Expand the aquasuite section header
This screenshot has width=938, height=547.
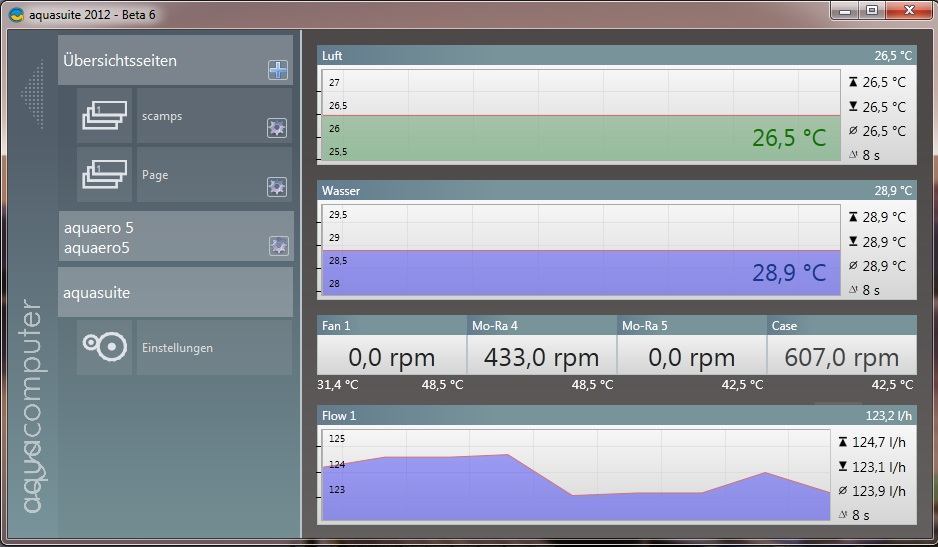click(175, 292)
